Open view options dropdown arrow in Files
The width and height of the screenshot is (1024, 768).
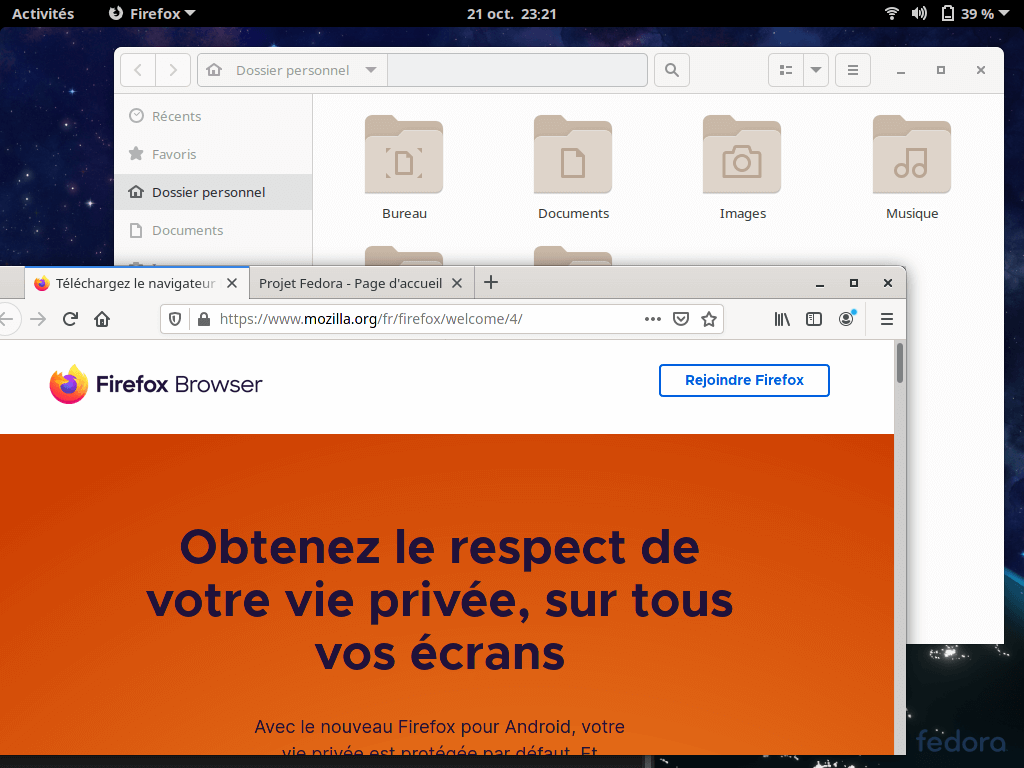coord(816,70)
